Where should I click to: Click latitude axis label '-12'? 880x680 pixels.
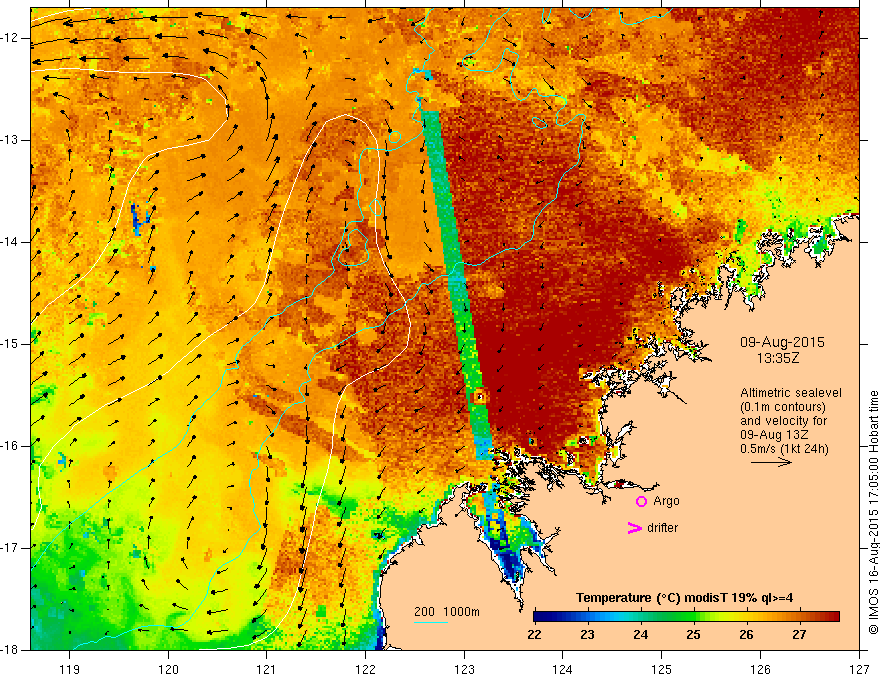pos(10,38)
